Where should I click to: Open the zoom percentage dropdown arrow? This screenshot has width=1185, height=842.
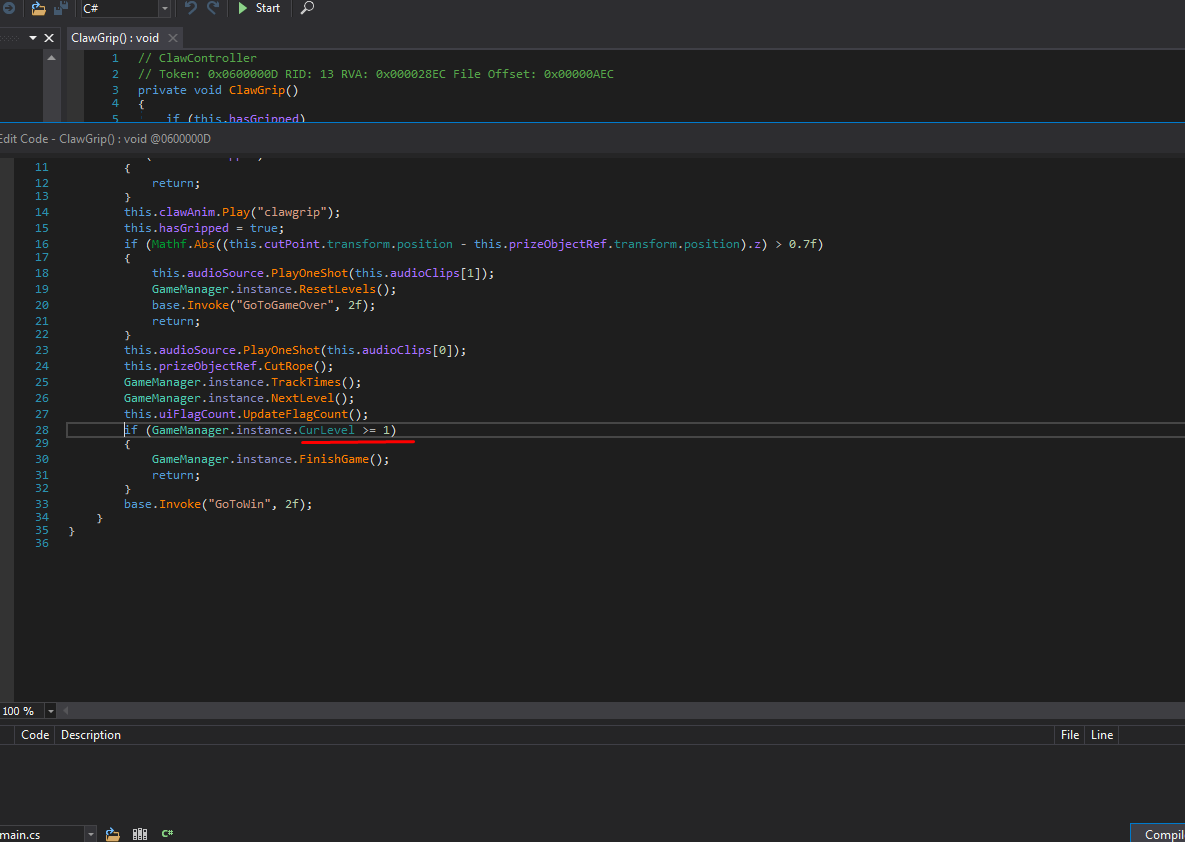(x=51, y=711)
